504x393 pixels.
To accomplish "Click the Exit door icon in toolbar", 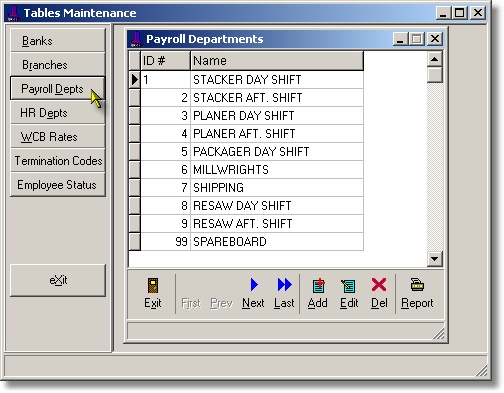I will point(153,285).
